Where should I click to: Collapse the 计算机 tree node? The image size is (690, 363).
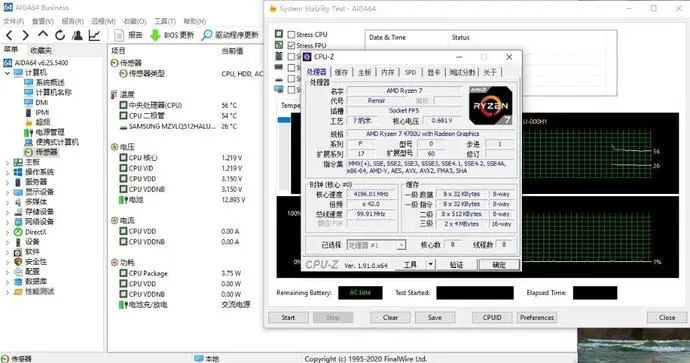7,73
